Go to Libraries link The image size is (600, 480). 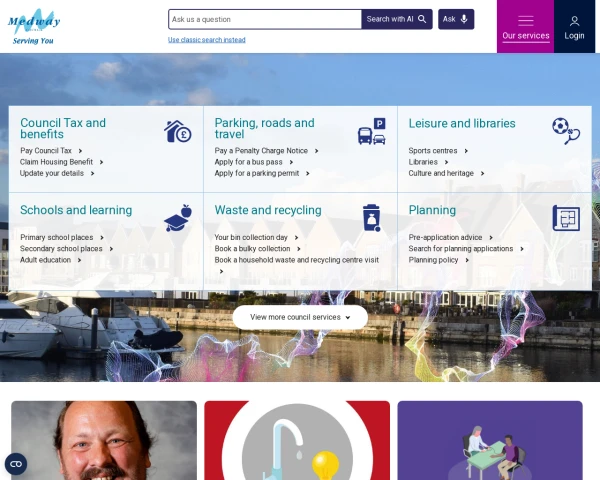pyautogui.click(x=423, y=162)
